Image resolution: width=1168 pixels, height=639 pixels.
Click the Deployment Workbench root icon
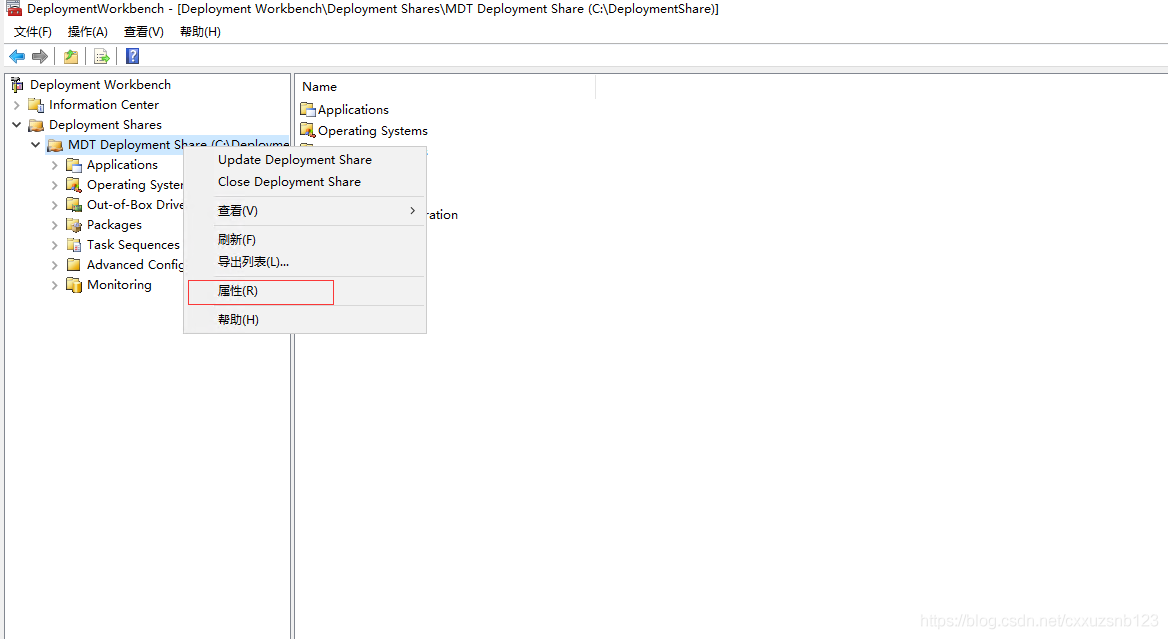[x=18, y=84]
